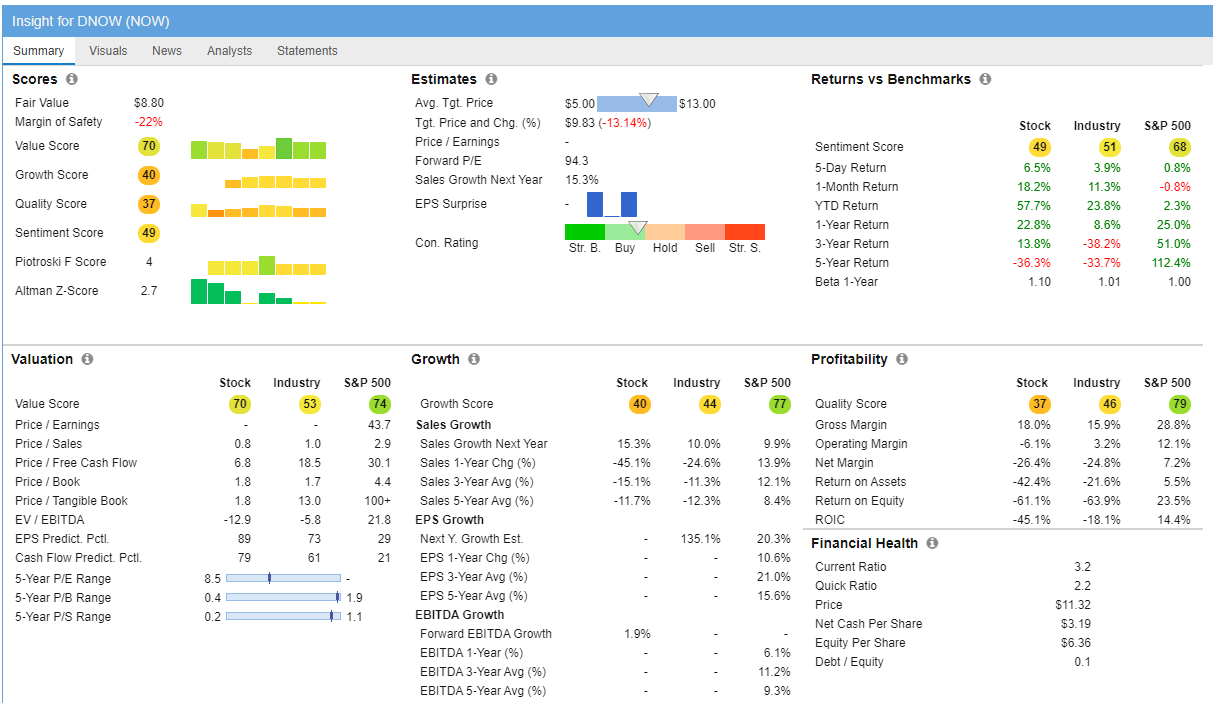This screenshot has width=1213, height=703.
Task: Click the Value Score history bar chart
Action: (258, 149)
